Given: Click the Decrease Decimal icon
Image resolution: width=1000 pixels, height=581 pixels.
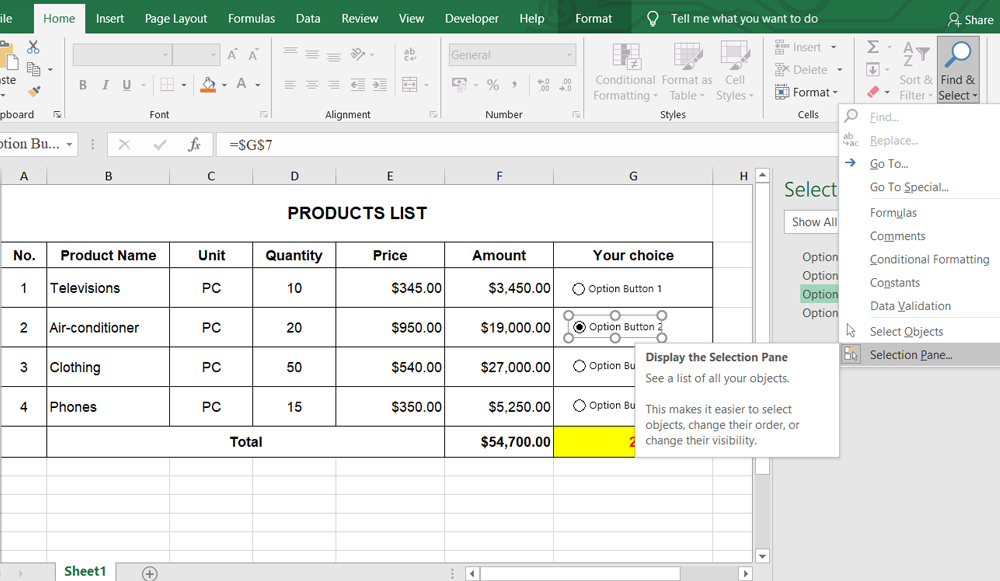Looking at the screenshot, I should click(x=565, y=85).
